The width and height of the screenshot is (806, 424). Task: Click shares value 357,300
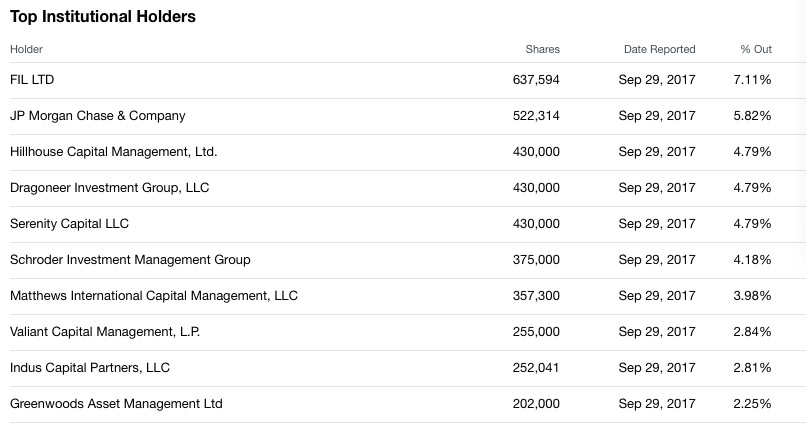point(536,296)
